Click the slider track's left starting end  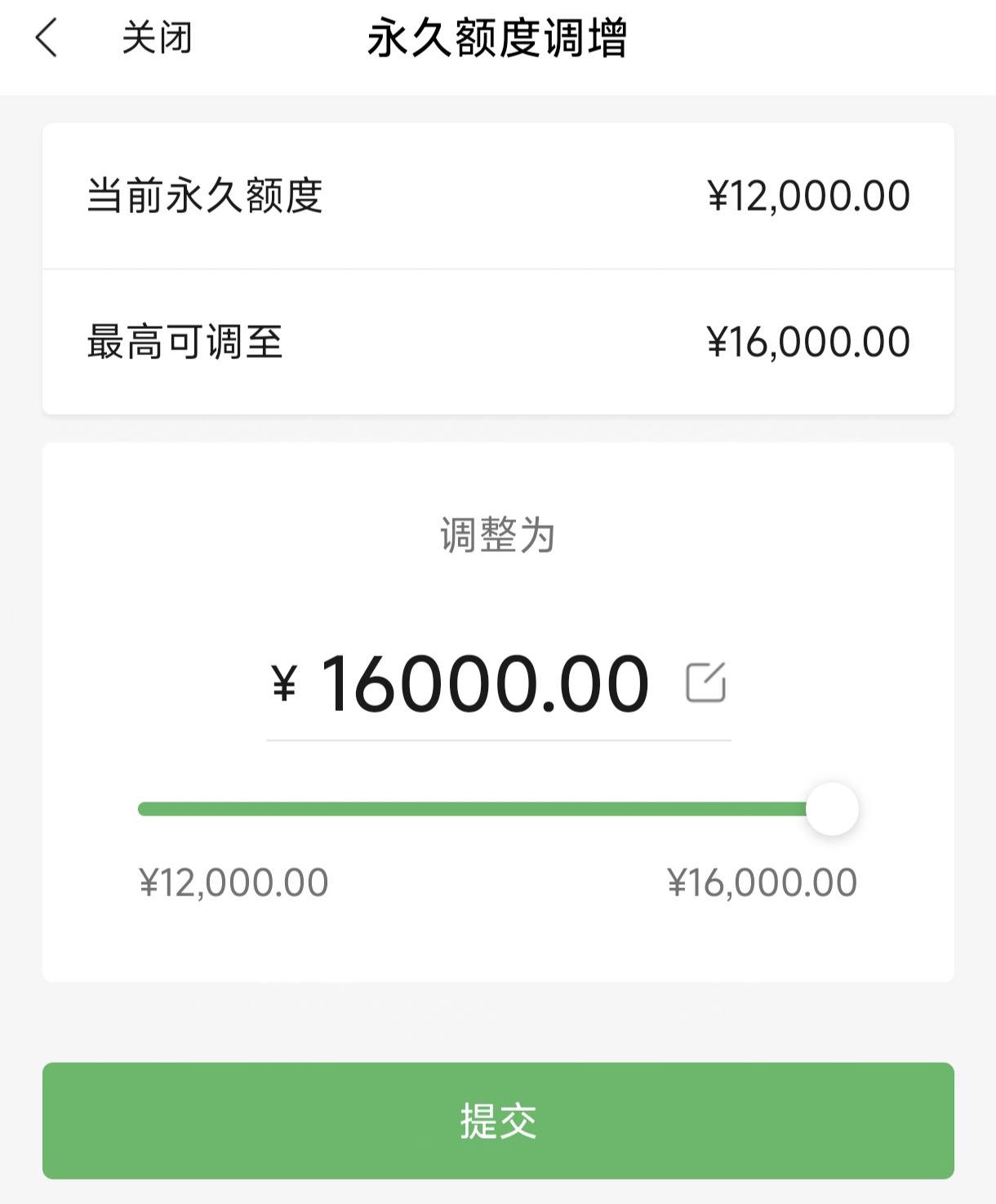point(144,809)
